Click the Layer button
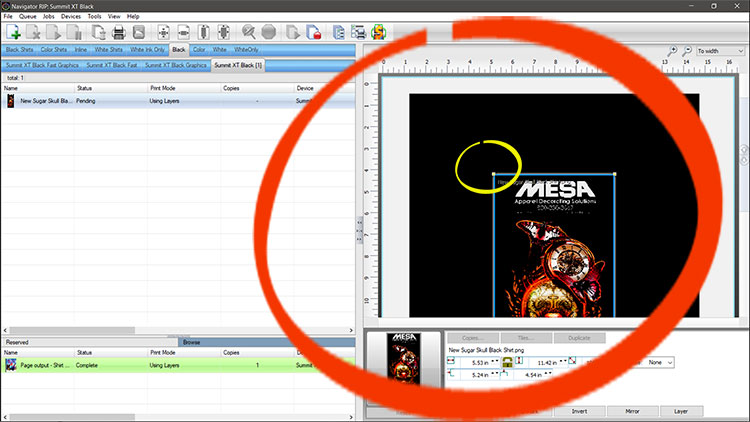The height and width of the screenshot is (422, 750). (x=680, y=411)
